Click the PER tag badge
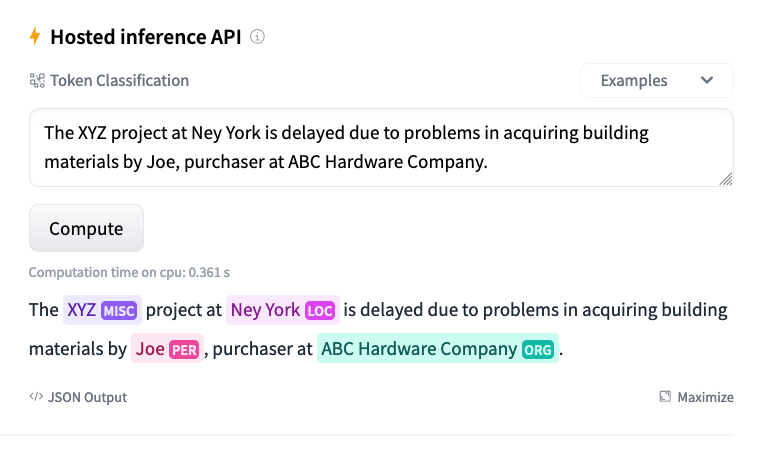Image resolution: width=771 pixels, height=450 pixels. (184, 350)
